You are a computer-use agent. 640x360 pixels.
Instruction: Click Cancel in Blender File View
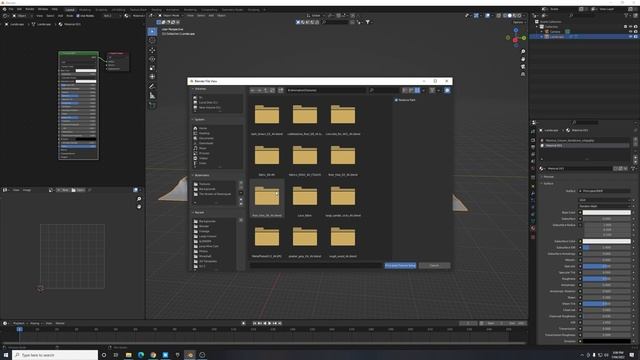pos(434,266)
